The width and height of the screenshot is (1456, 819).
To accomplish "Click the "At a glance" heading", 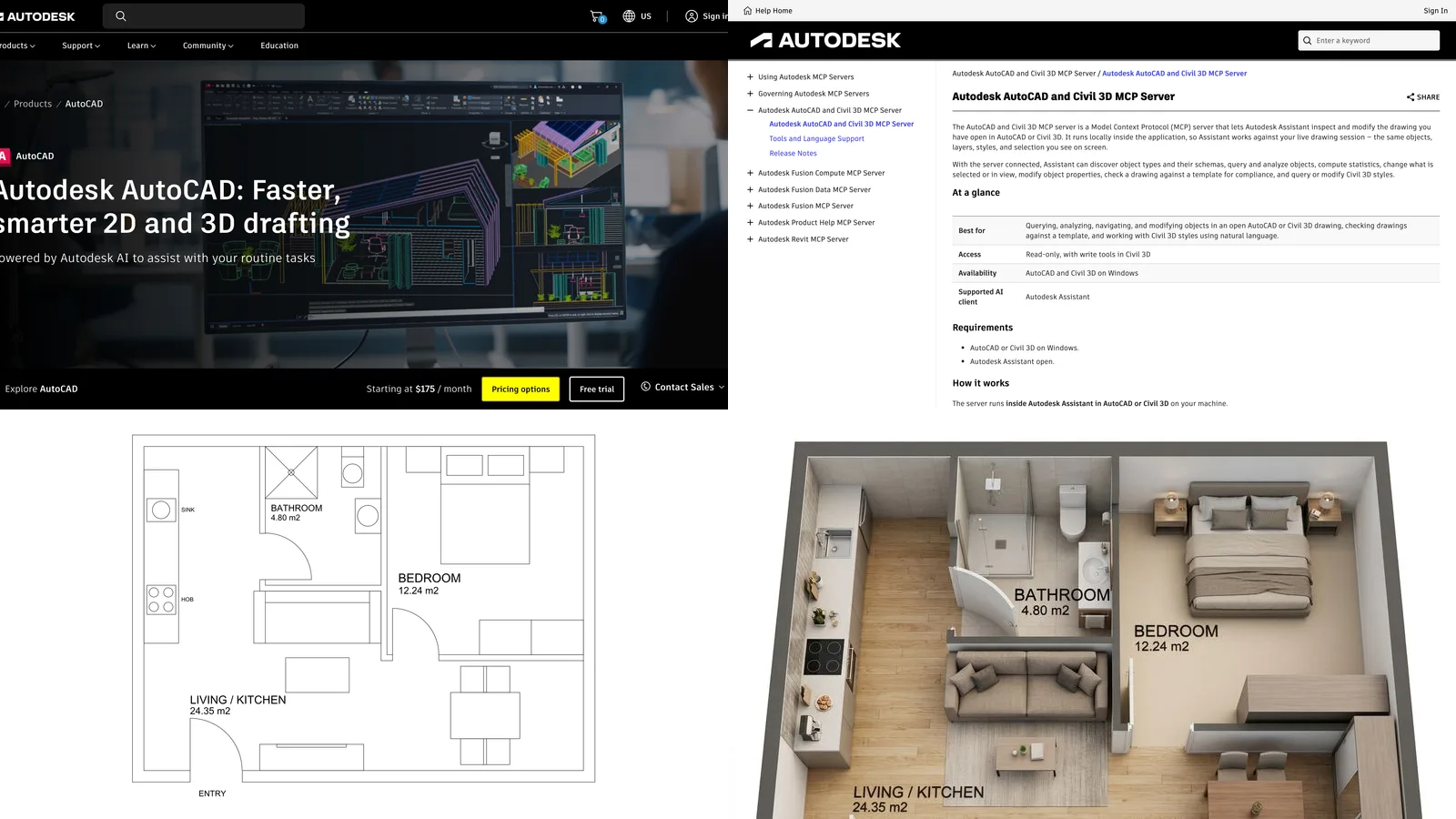I will point(976,193).
